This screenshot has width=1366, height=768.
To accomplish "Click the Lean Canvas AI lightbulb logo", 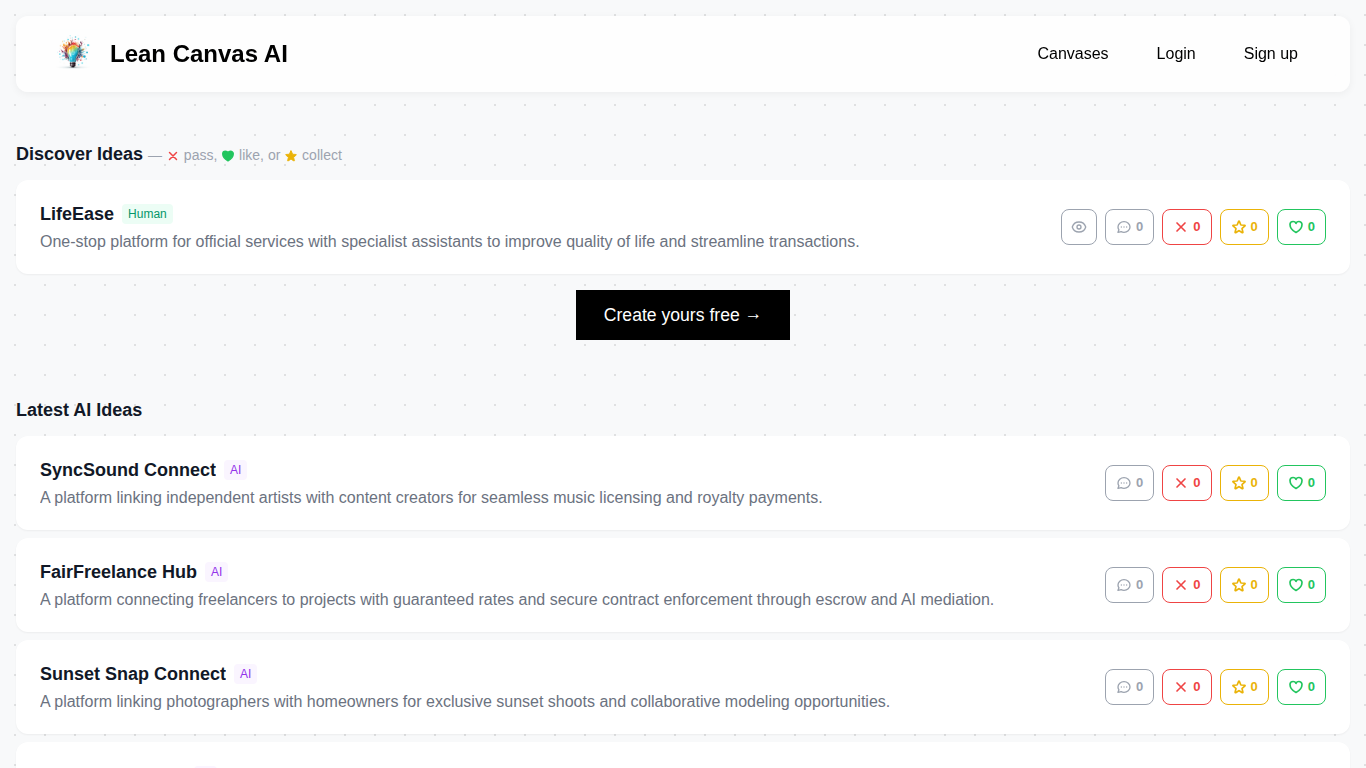I will tap(74, 53).
